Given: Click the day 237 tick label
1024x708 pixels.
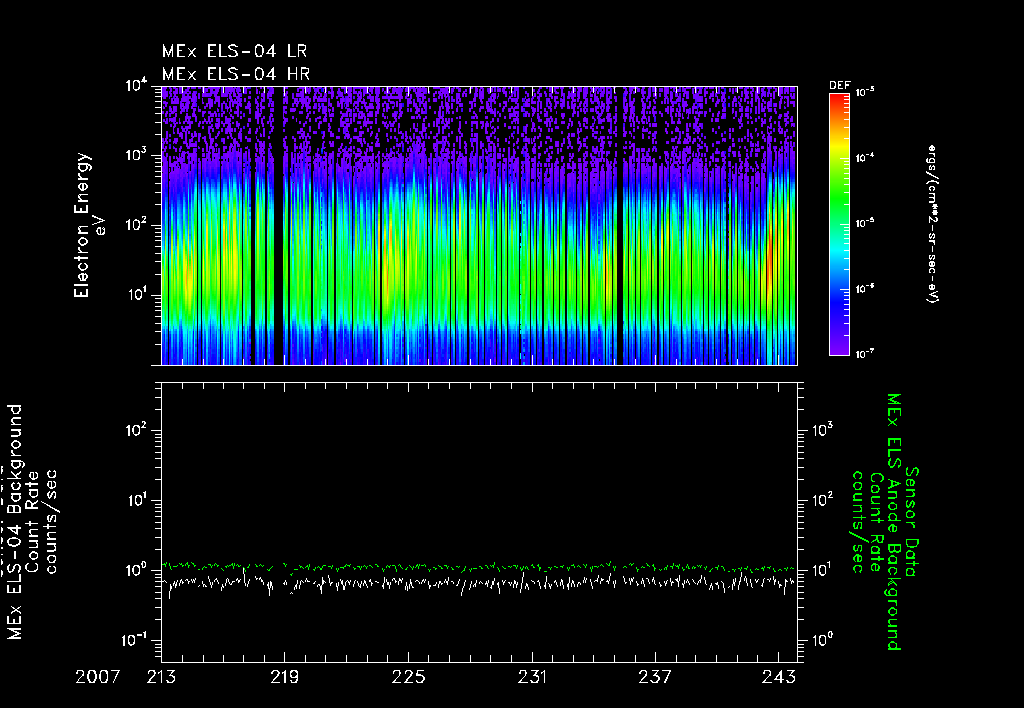Looking at the screenshot, I should pos(655,677).
